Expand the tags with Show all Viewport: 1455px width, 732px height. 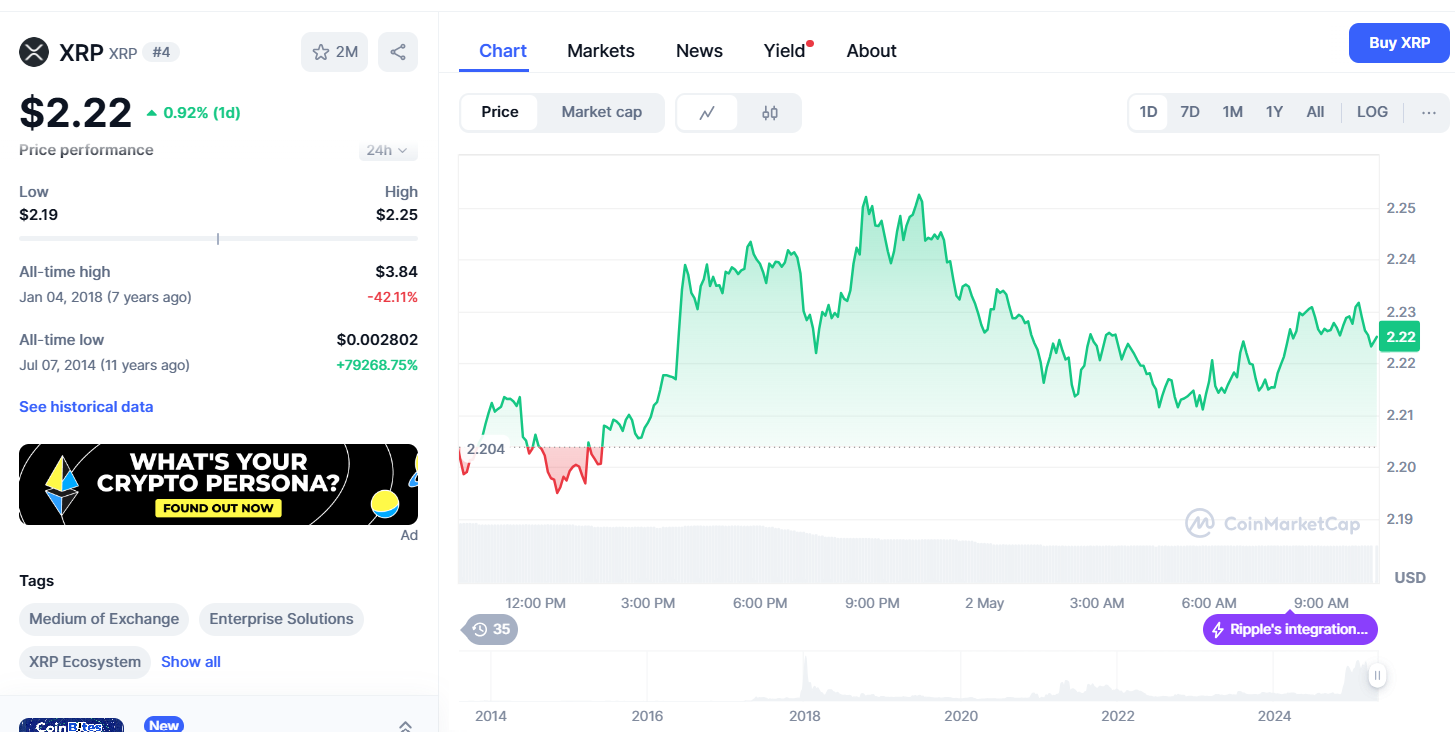point(191,662)
